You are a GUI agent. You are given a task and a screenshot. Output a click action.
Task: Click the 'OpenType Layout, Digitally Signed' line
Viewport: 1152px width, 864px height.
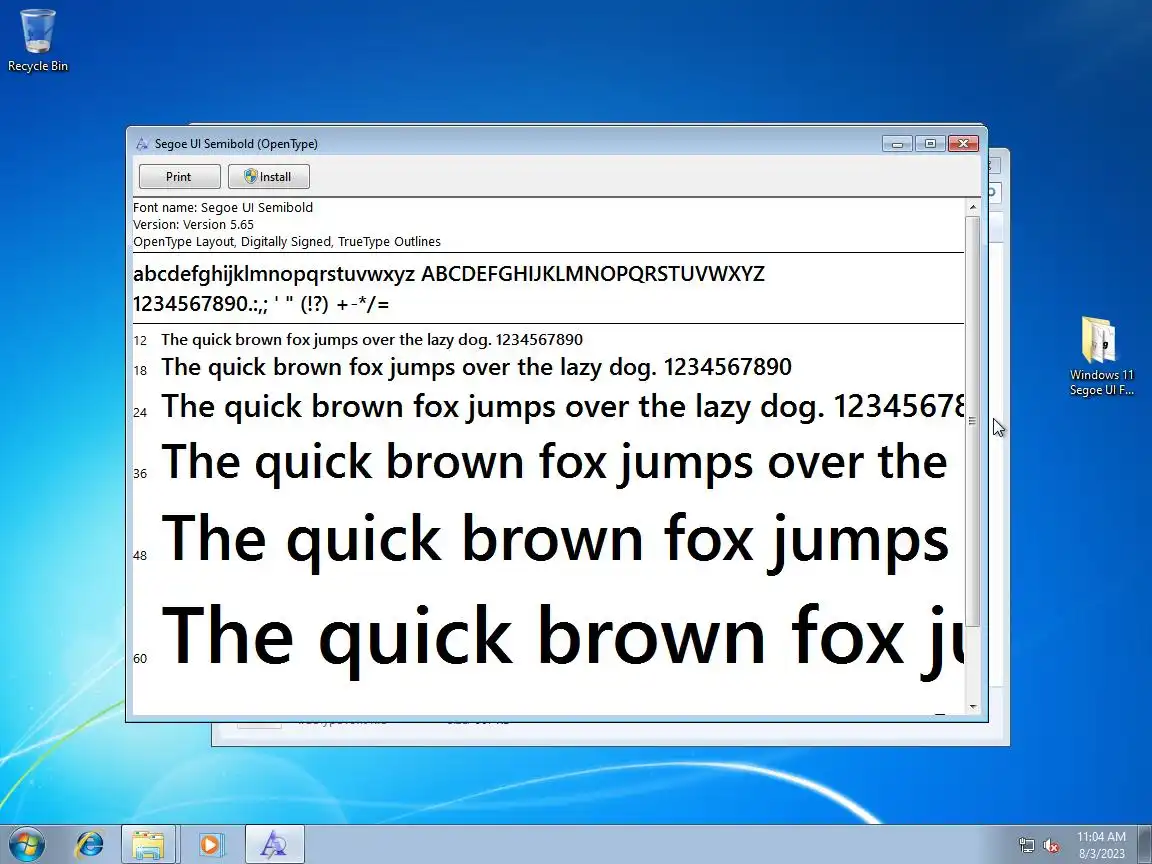[x=287, y=242]
